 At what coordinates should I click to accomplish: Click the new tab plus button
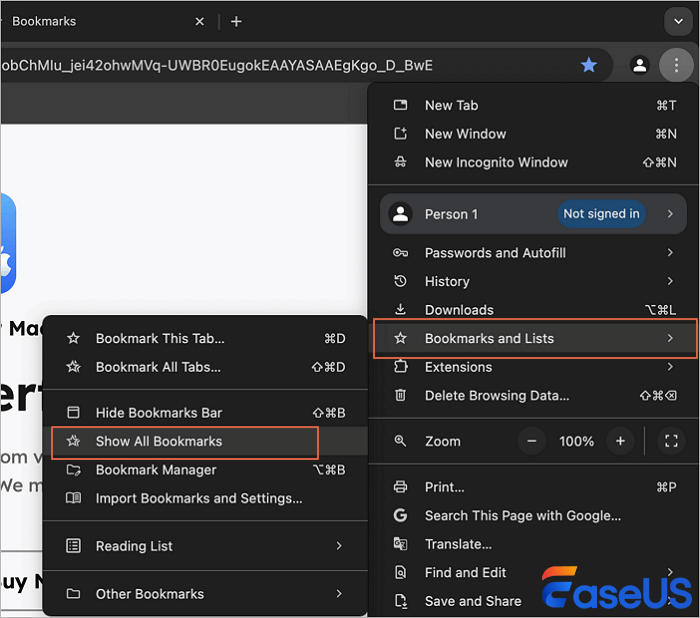[236, 21]
